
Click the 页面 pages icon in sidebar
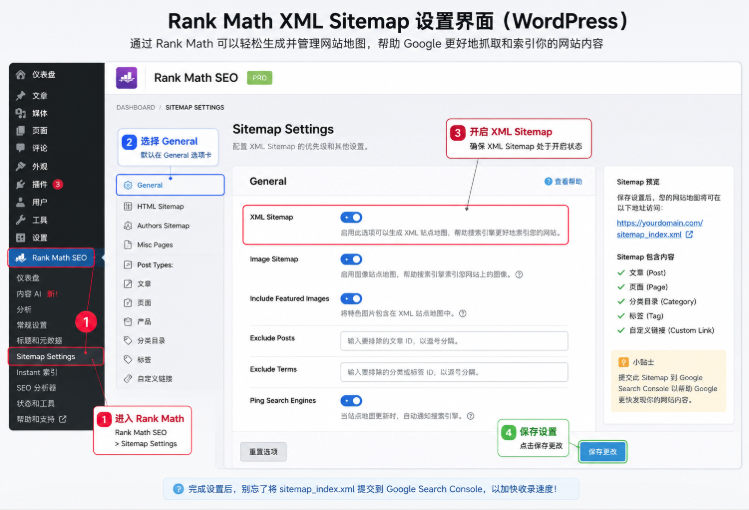[x=21, y=130]
